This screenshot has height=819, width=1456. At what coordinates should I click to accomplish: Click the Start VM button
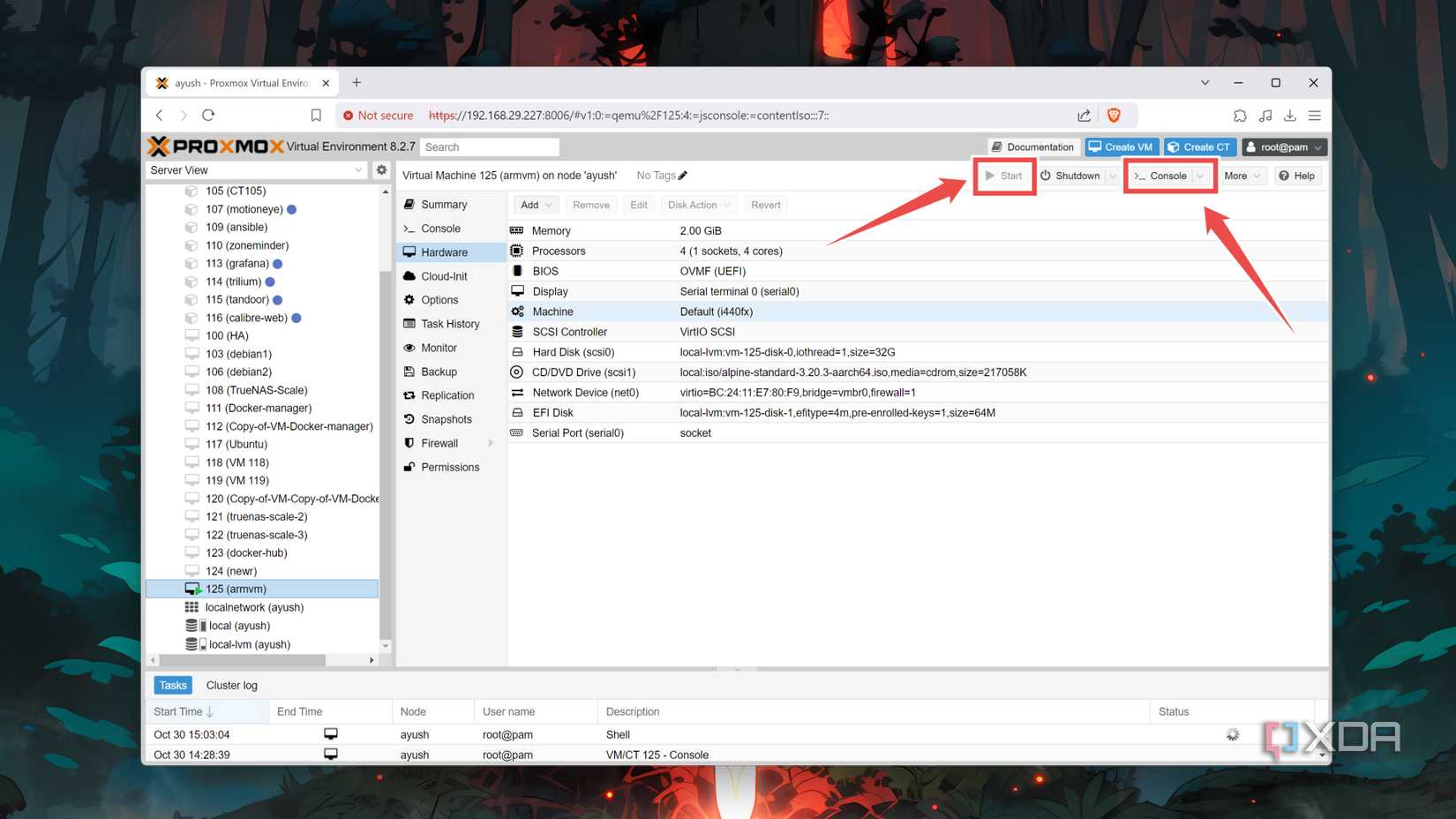pyautogui.click(x=1003, y=176)
